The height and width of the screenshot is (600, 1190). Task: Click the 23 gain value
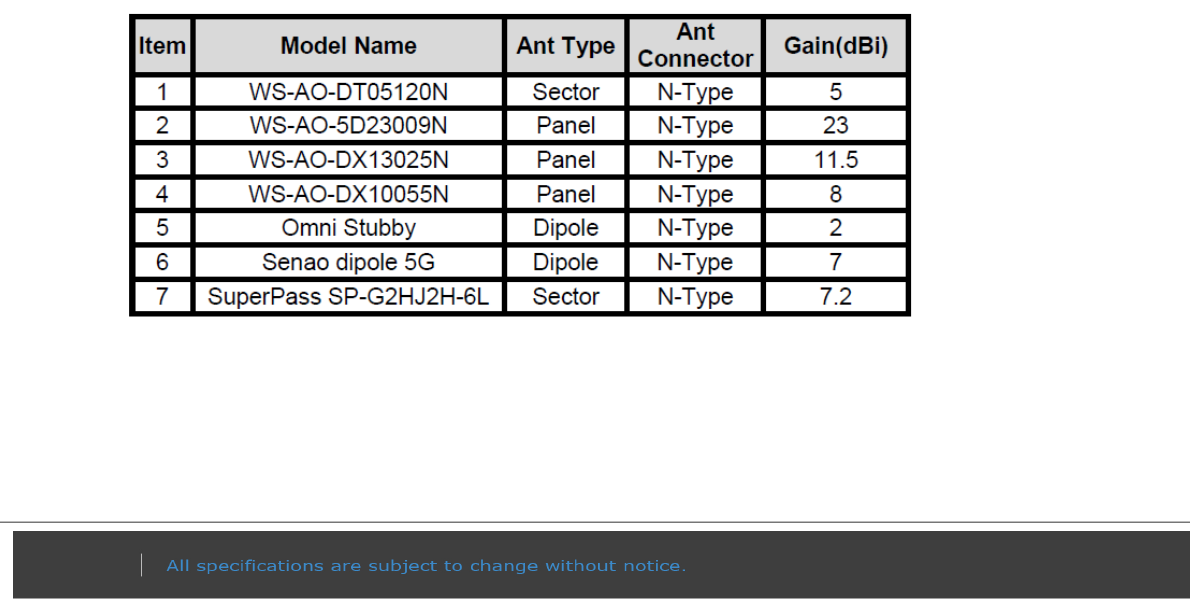click(835, 126)
